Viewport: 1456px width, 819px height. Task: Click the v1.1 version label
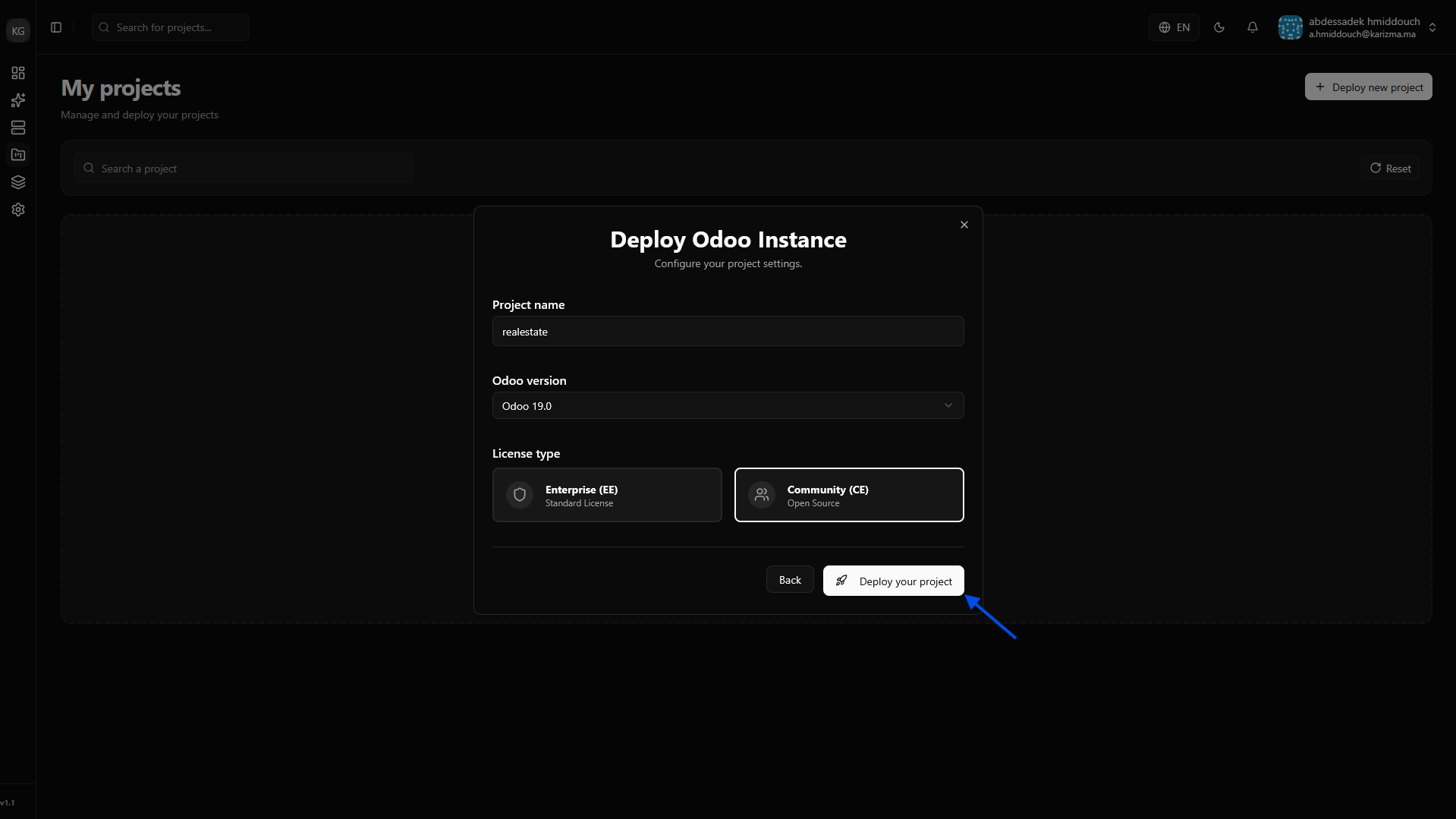[x=8, y=802]
